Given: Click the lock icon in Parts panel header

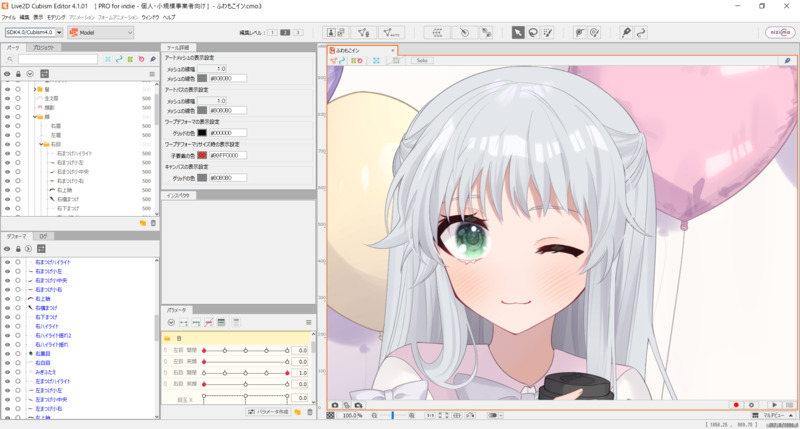Looking at the screenshot, I should click(18, 74).
